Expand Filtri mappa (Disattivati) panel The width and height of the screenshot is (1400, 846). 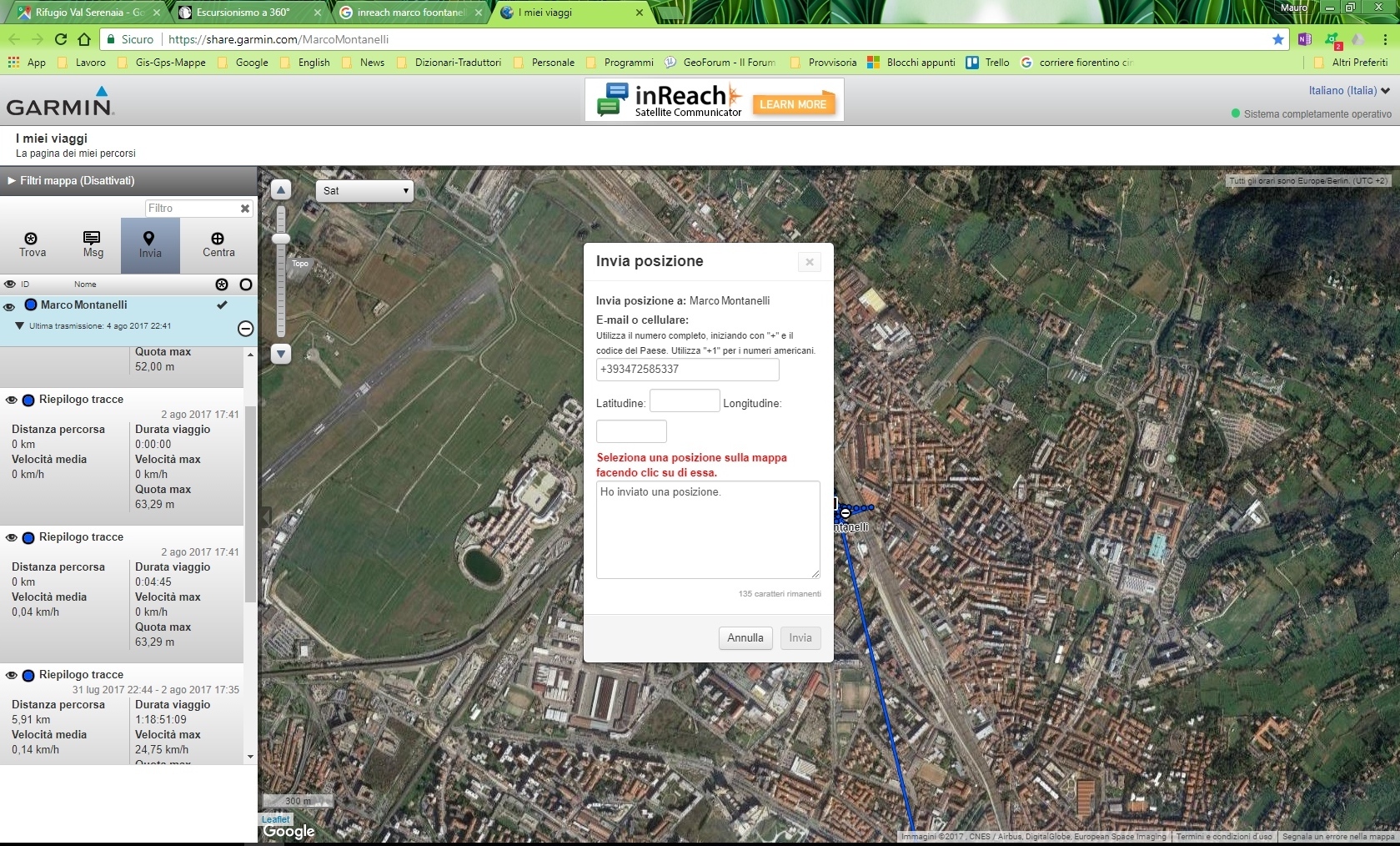(128, 180)
